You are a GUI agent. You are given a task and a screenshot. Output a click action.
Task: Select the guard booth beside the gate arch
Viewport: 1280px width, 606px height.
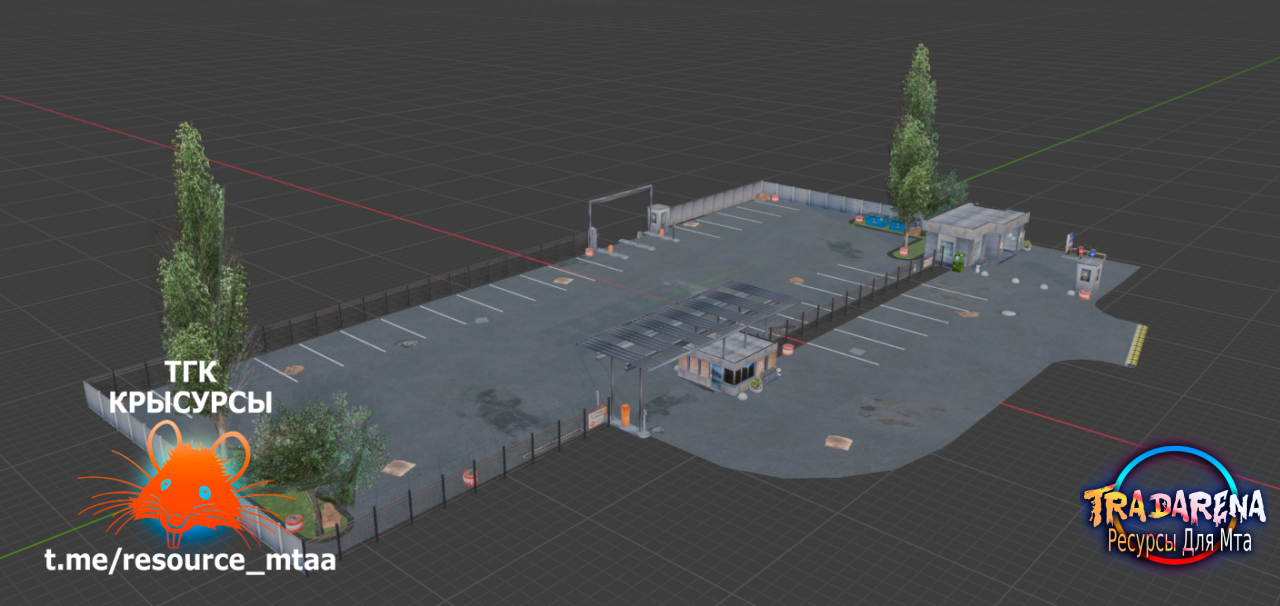(659, 219)
